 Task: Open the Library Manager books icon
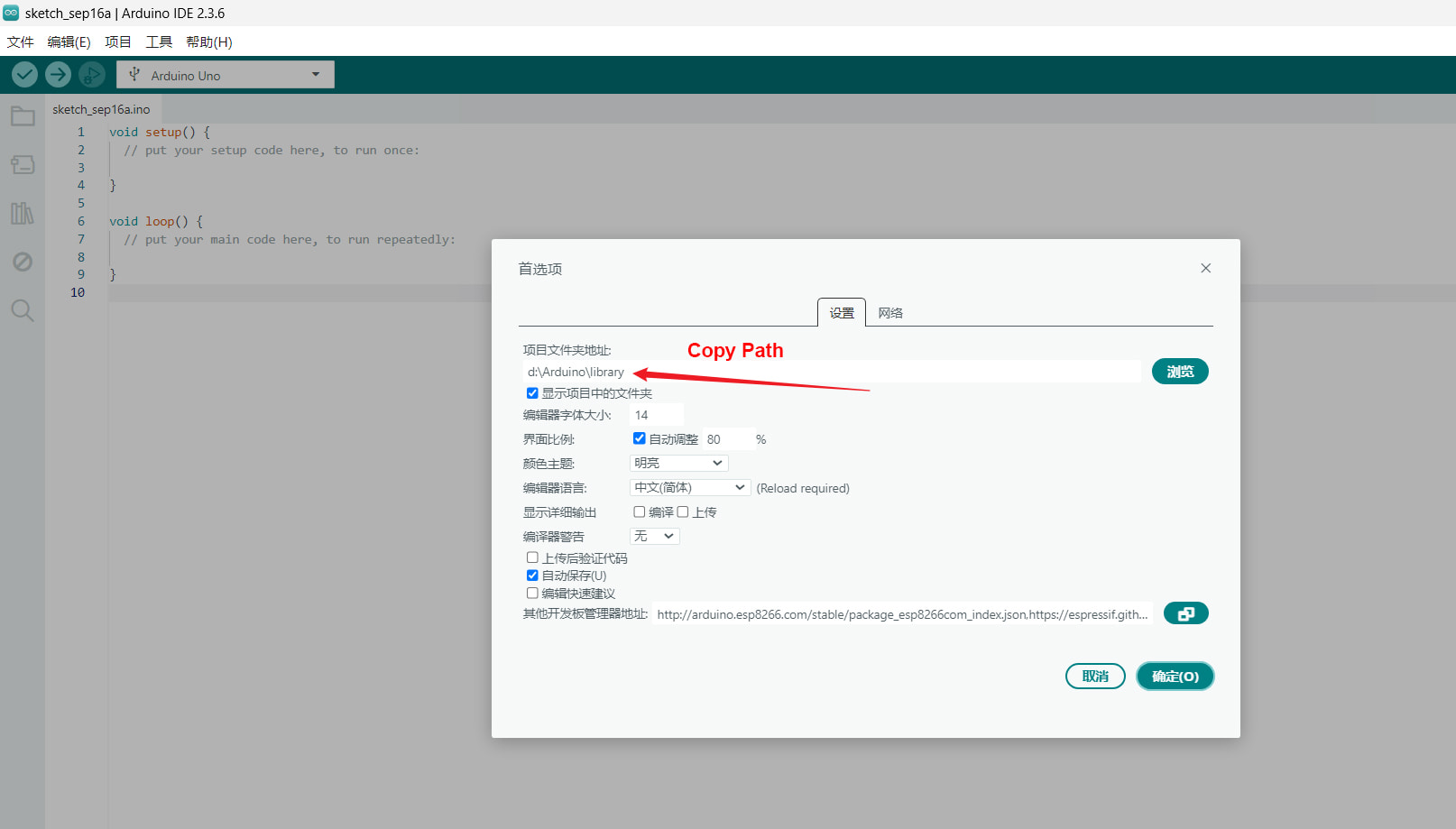(23, 214)
